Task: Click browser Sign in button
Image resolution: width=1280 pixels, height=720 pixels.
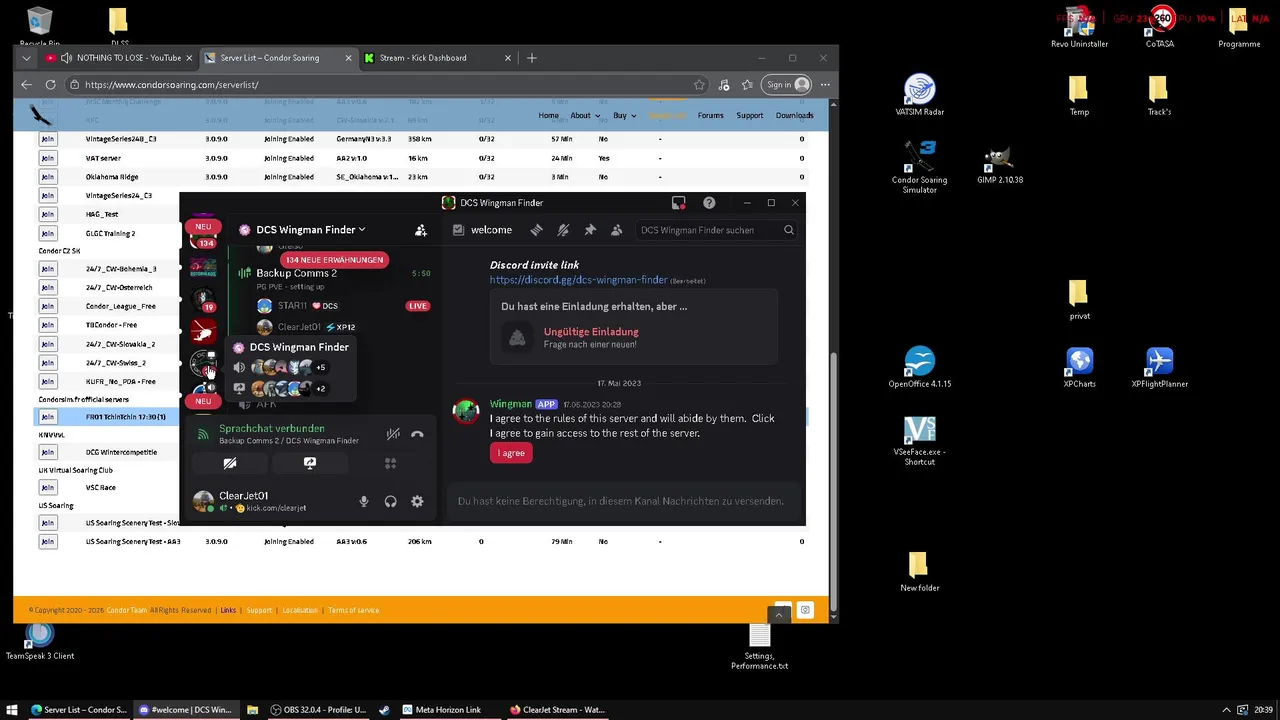Action: (787, 85)
